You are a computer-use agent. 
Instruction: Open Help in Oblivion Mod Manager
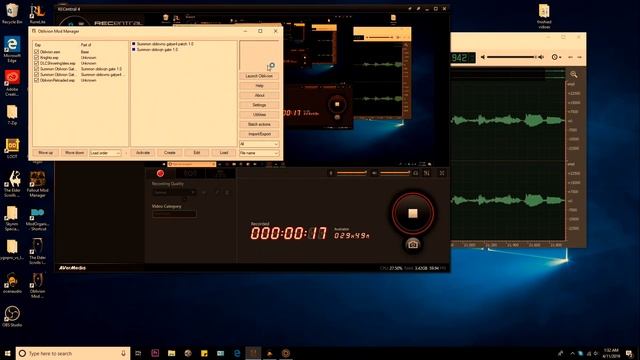pyautogui.click(x=259, y=86)
